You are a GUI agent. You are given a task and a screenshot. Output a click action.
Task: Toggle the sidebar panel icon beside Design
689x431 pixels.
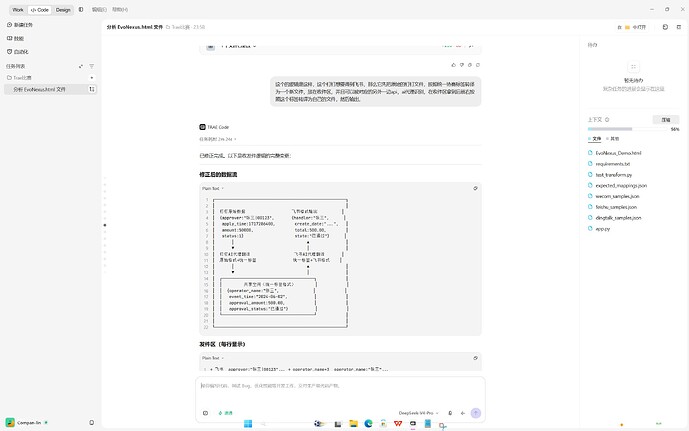81,9
